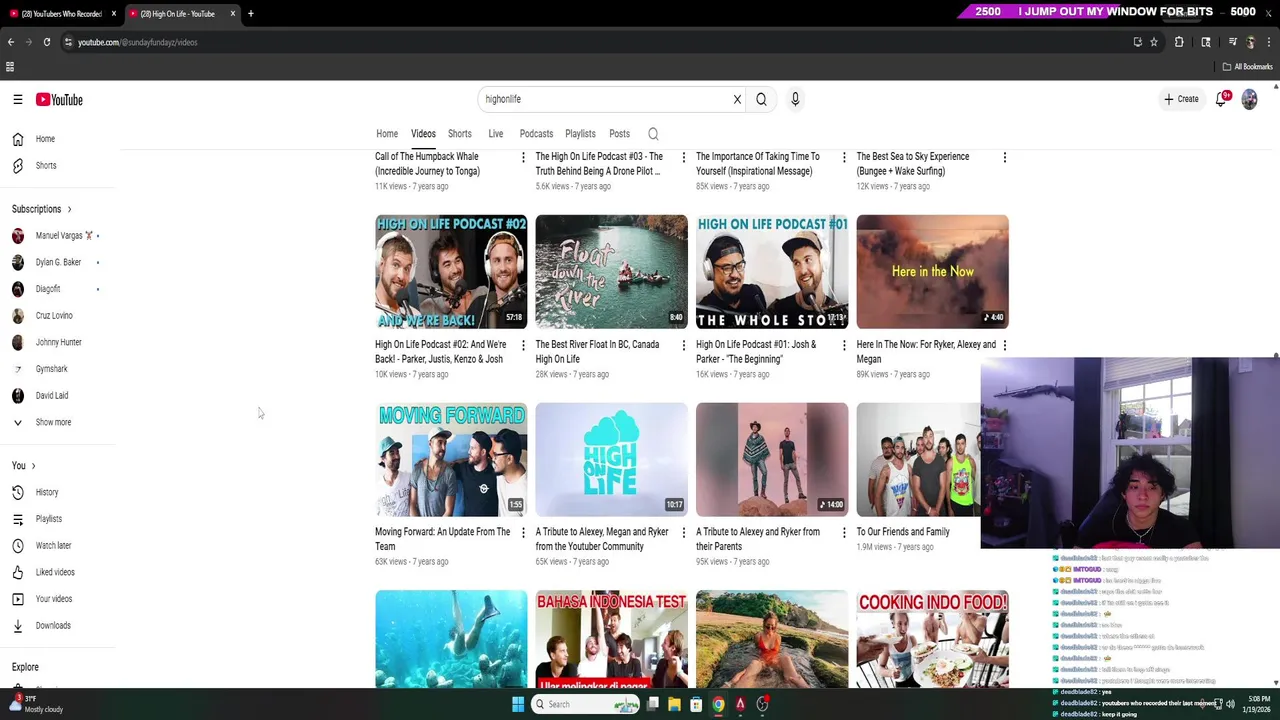1280x720 pixels.
Task: Open options for High On Life Podcast #02
Action: pyautogui.click(x=523, y=345)
